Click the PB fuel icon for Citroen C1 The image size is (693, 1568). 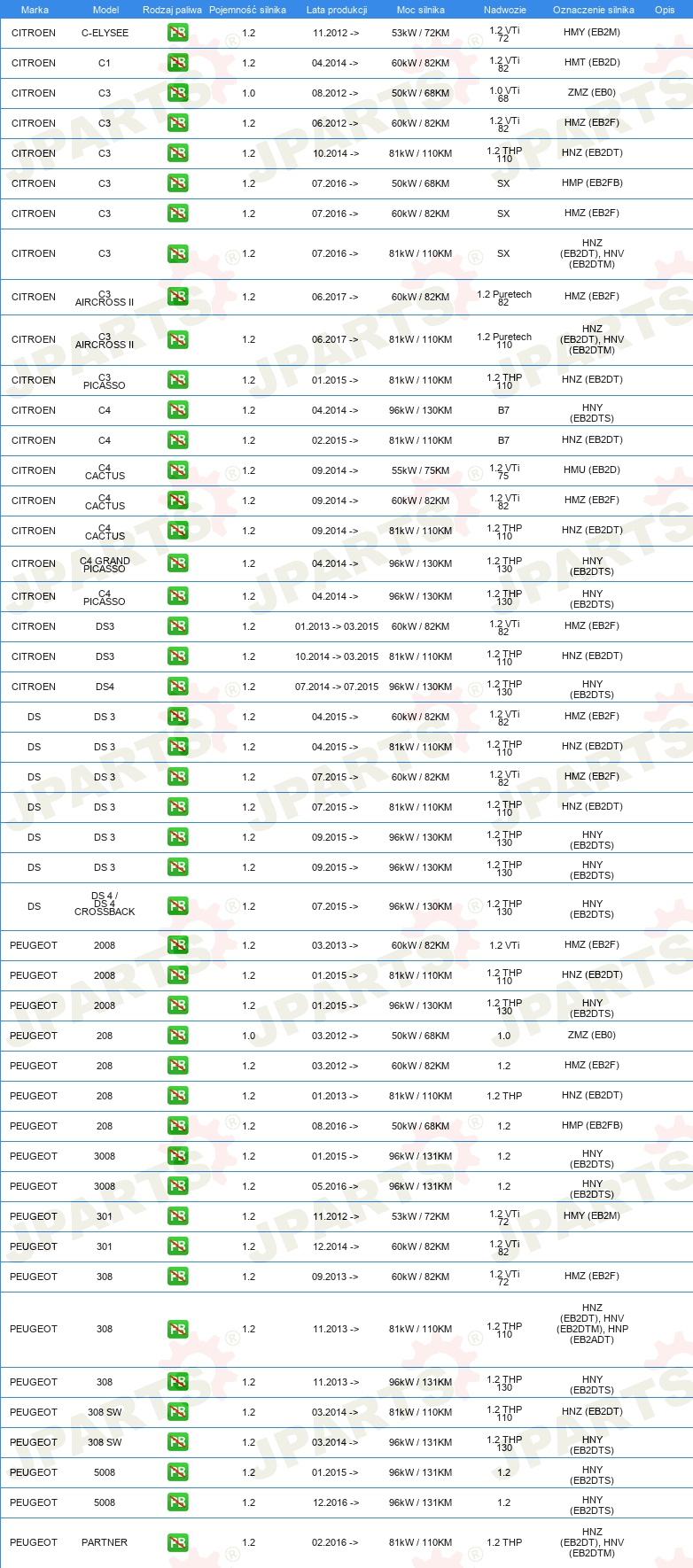(177, 63)
